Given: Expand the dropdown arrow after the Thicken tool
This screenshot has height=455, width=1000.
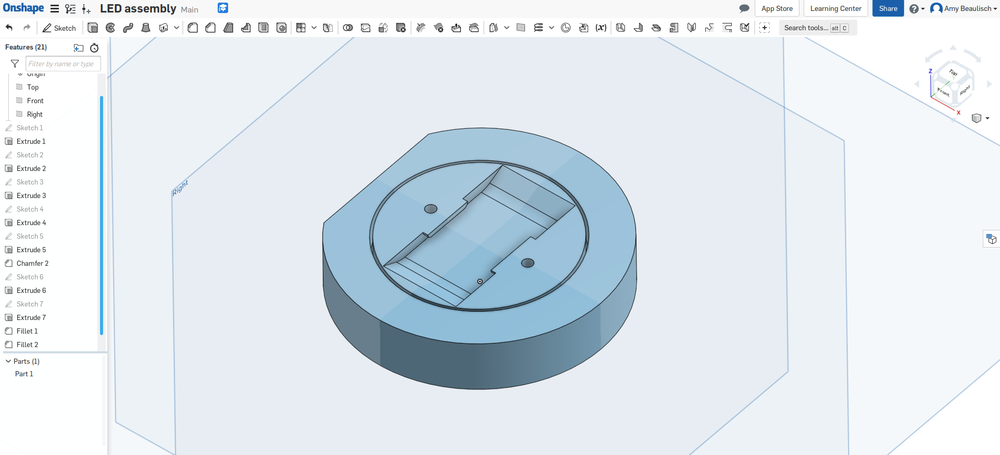Looking at the screenshot, I should (177, 27).
